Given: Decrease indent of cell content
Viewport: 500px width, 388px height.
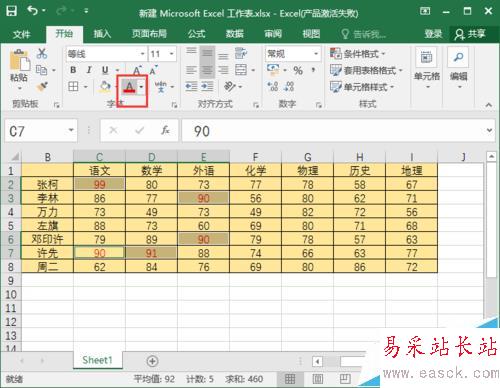Looking at the screenshot, I should click(191, 87).
